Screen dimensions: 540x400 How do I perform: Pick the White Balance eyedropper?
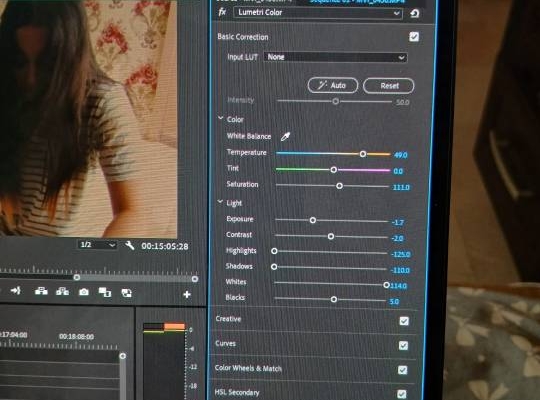(x=285, y=137)
